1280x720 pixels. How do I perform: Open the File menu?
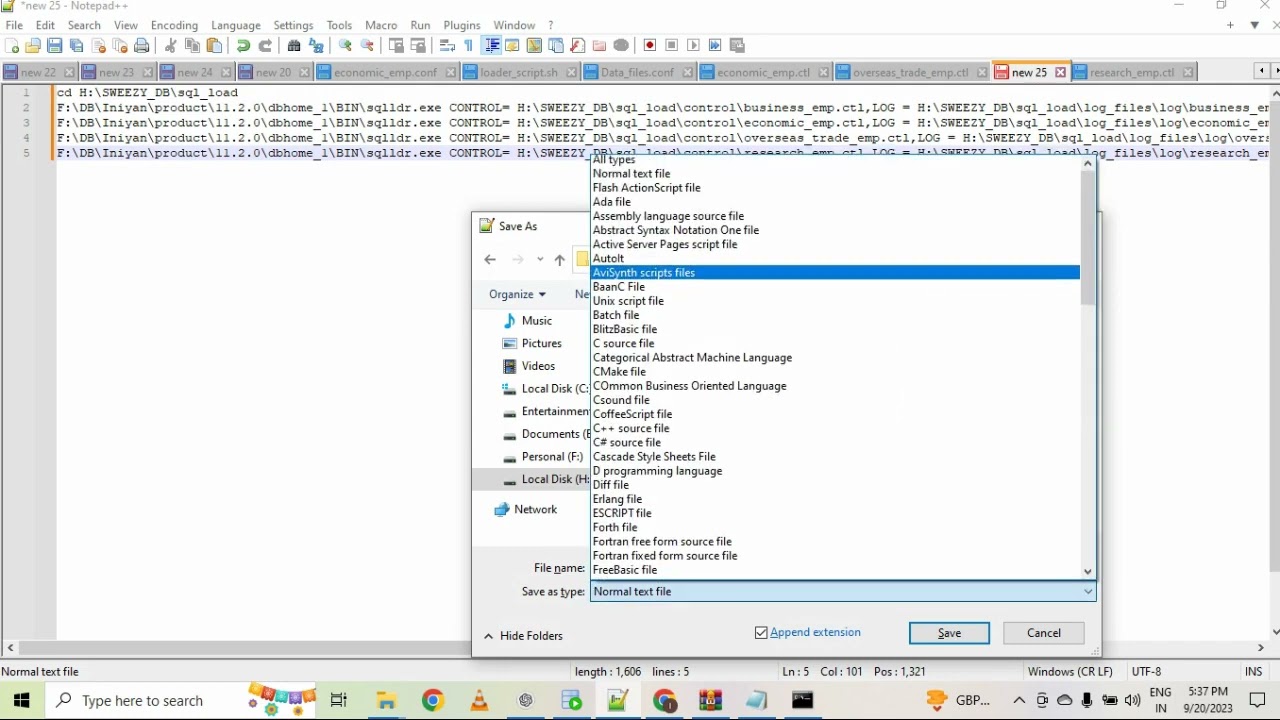pyautogui.click(x=14, y=25)
